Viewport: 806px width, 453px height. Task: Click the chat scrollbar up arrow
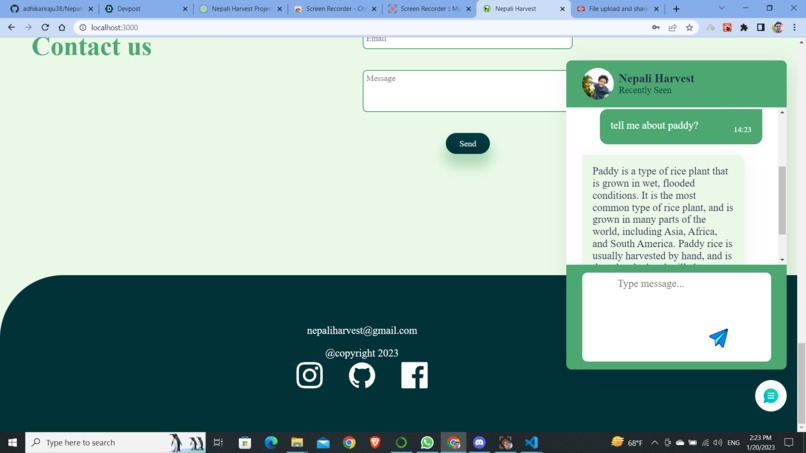click(x=782, y=113)
